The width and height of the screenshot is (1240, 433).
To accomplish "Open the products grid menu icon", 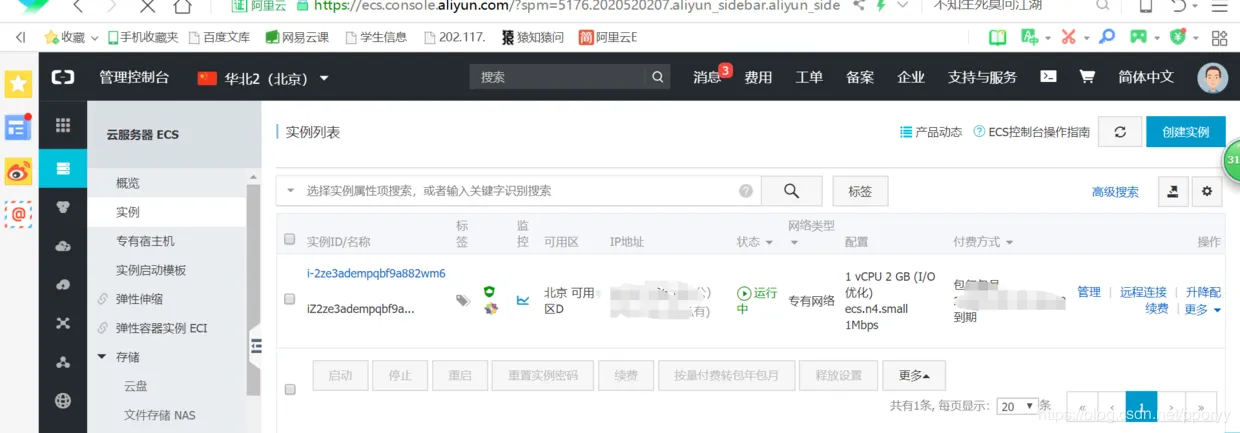I will tap(63, 125).
